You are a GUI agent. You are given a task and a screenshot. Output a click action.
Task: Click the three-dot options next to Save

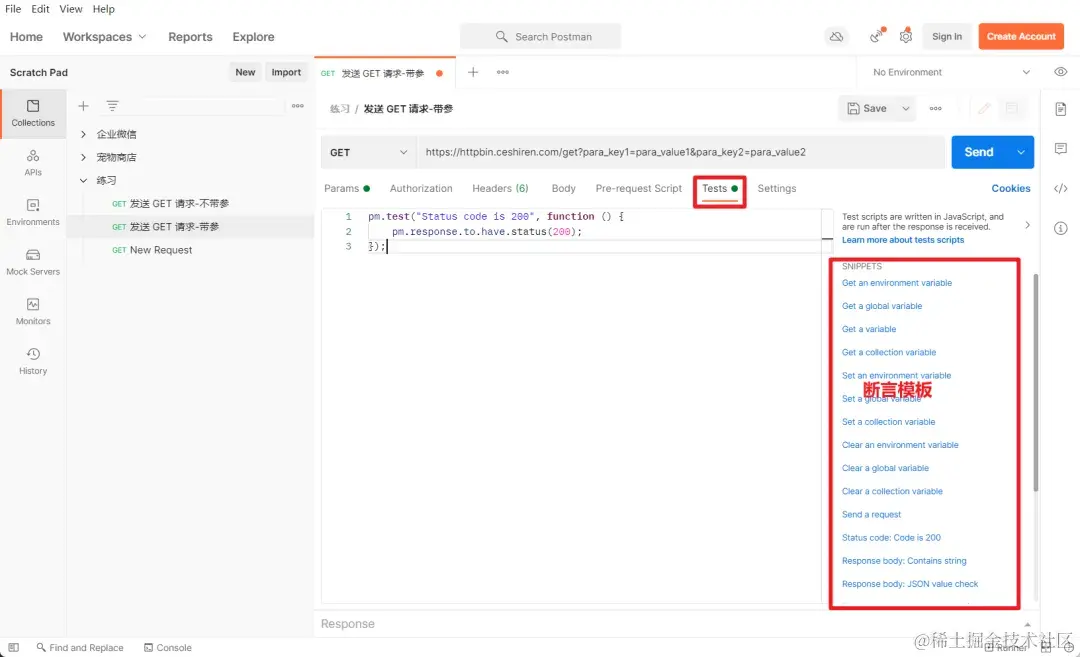click(x=935, y=108)
